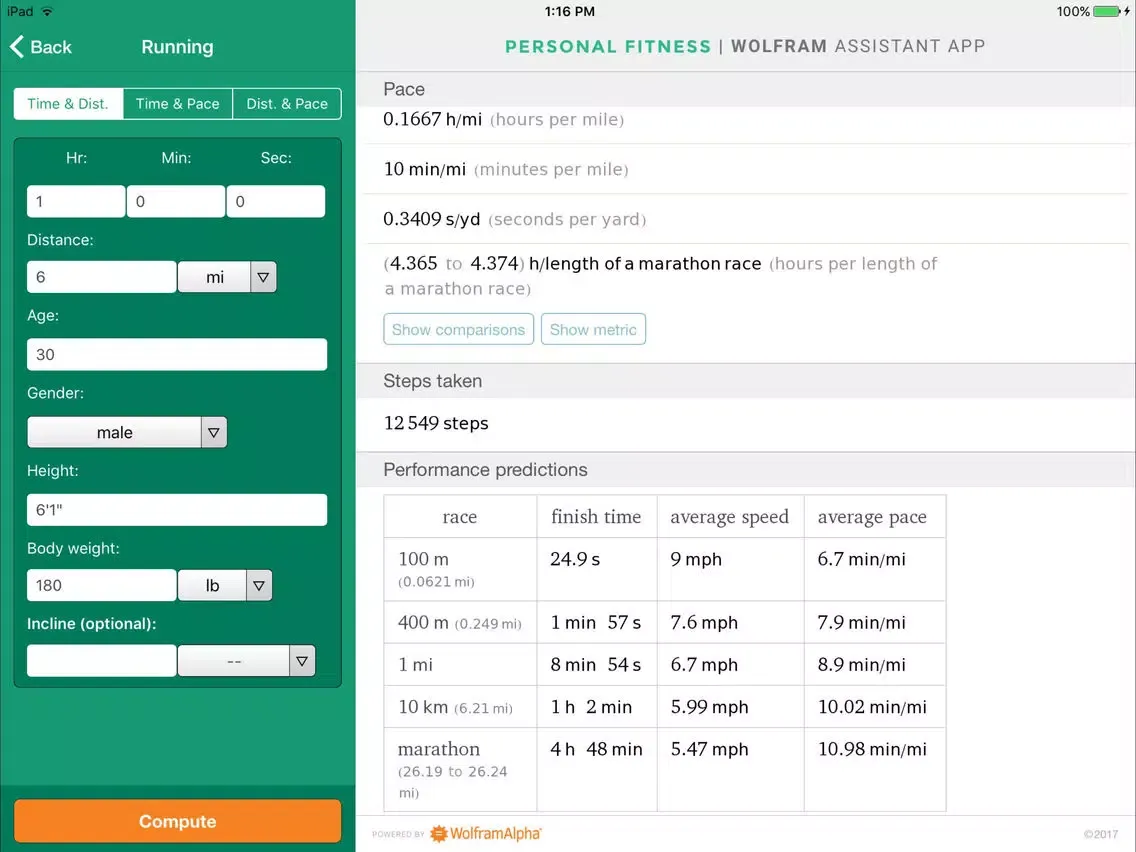
Task: Select the 10 km race cell
Action: (x=460, y=706)
